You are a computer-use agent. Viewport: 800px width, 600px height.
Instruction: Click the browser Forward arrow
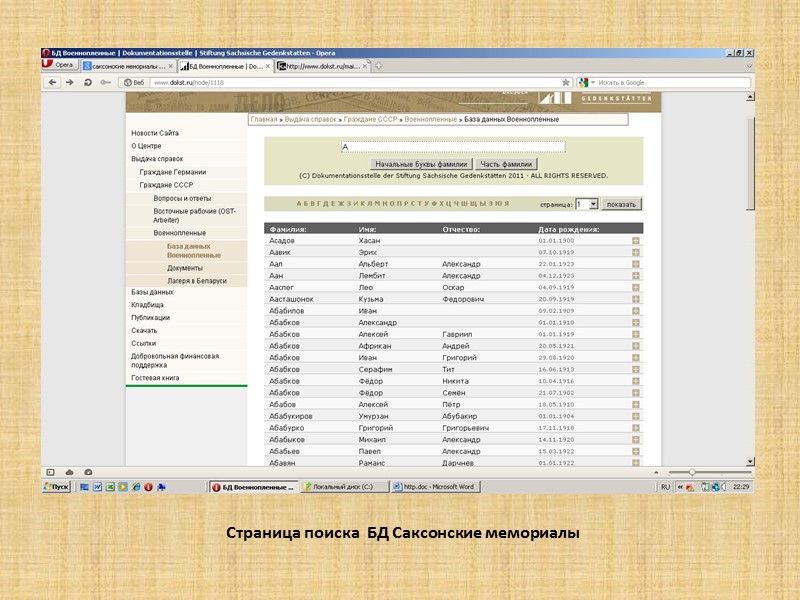pos(70,82)
